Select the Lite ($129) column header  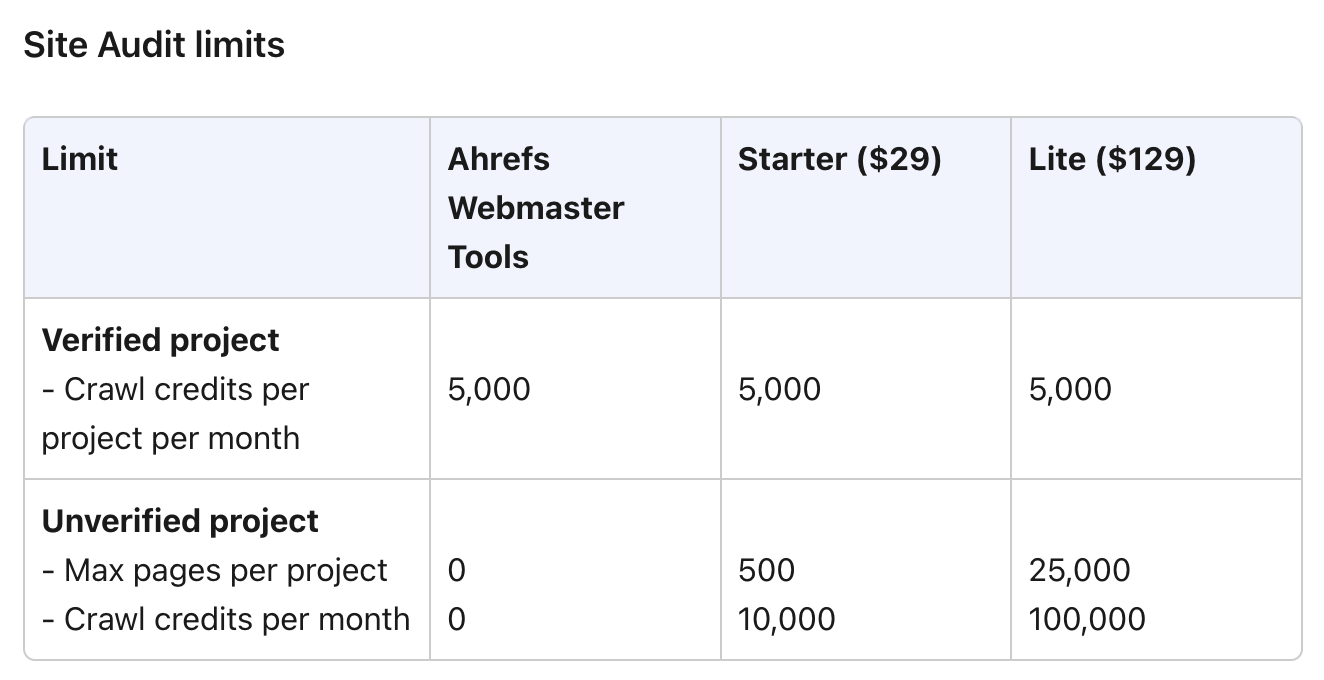tap(1112, 159)
